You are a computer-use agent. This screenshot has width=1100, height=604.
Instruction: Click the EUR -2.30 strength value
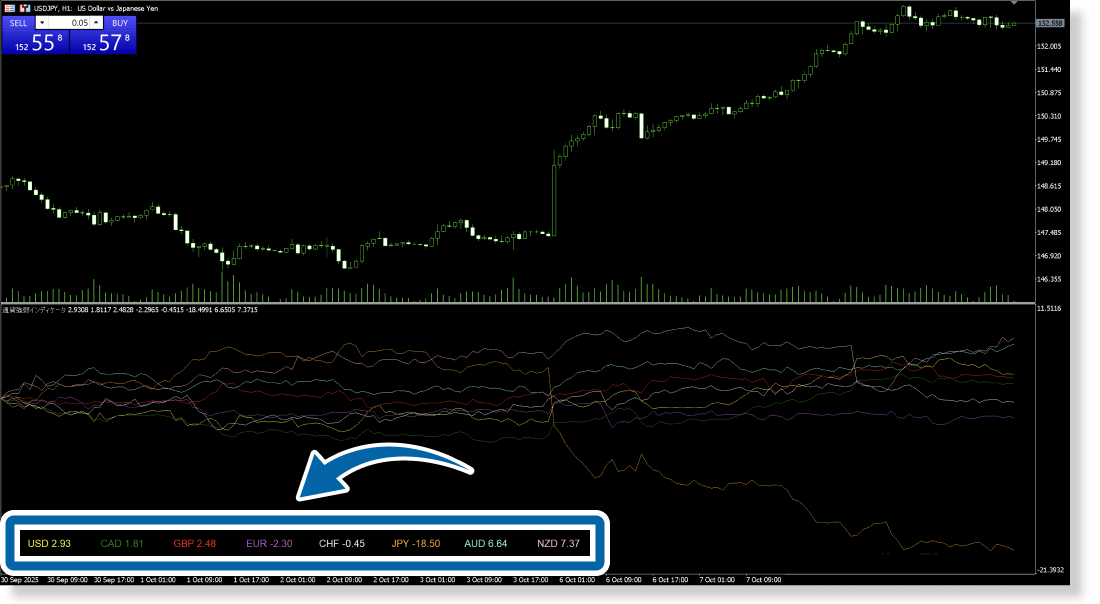click(x=268, y=544)
